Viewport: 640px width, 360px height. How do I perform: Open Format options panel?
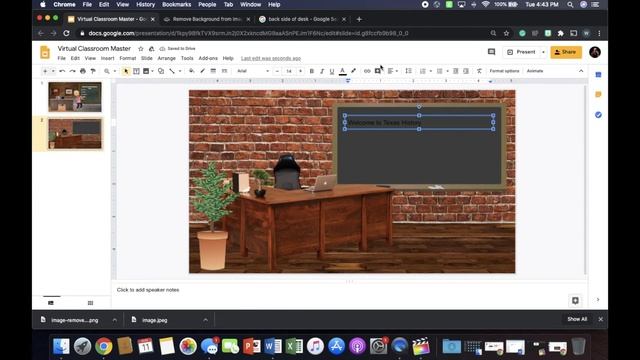pyautogui.click(x=504, y=71)
